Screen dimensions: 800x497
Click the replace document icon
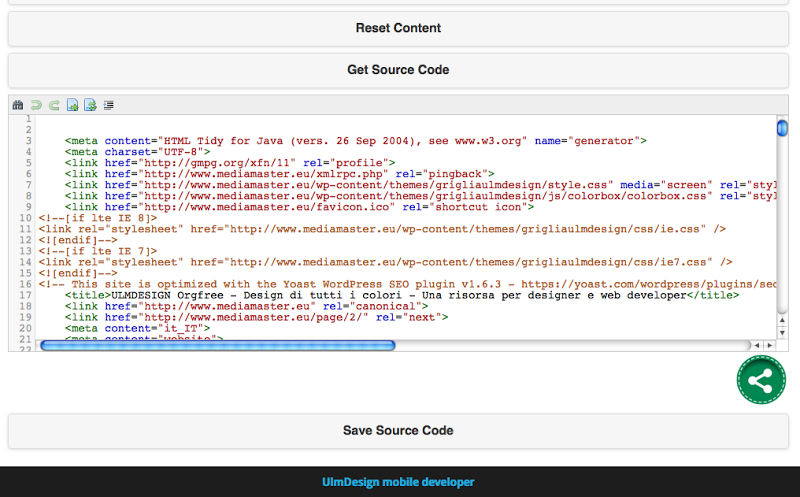(90, 104)
